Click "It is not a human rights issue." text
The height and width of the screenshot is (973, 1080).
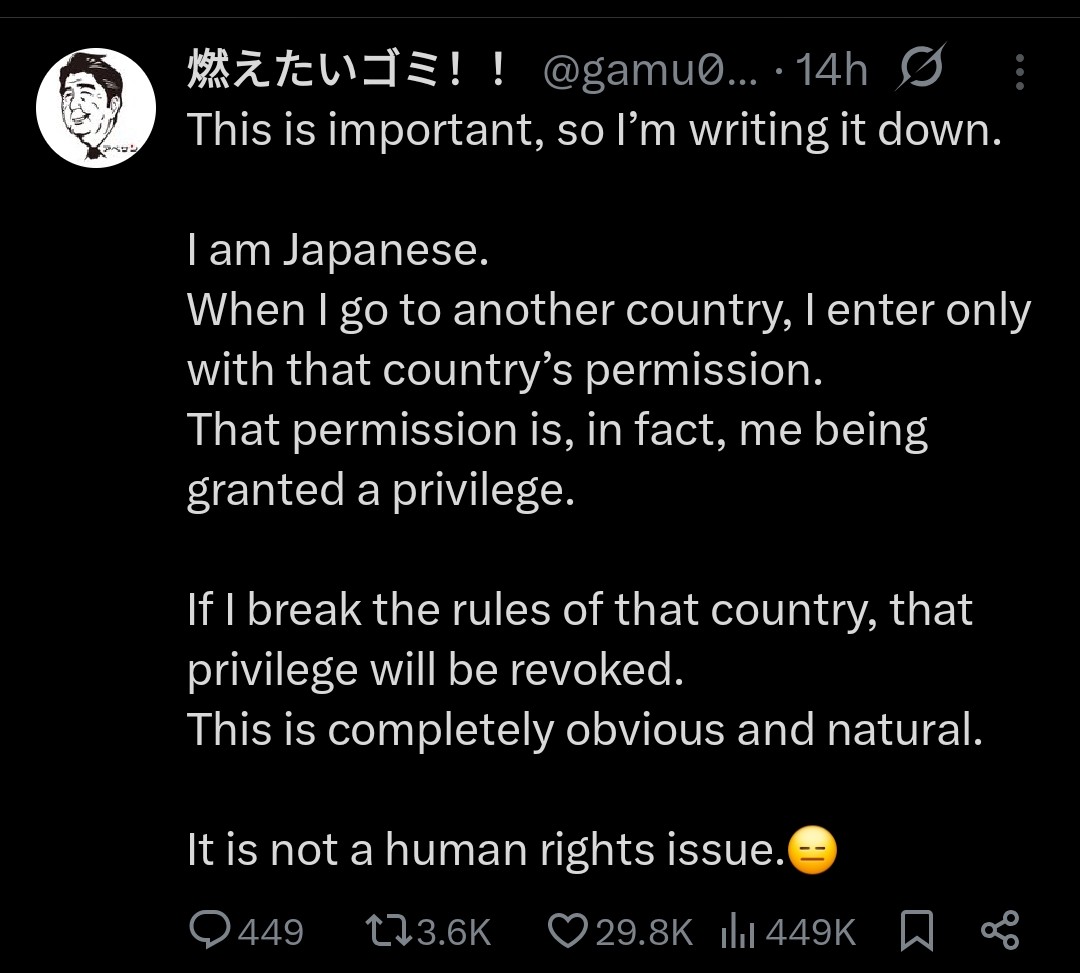[x=484, y=851]
